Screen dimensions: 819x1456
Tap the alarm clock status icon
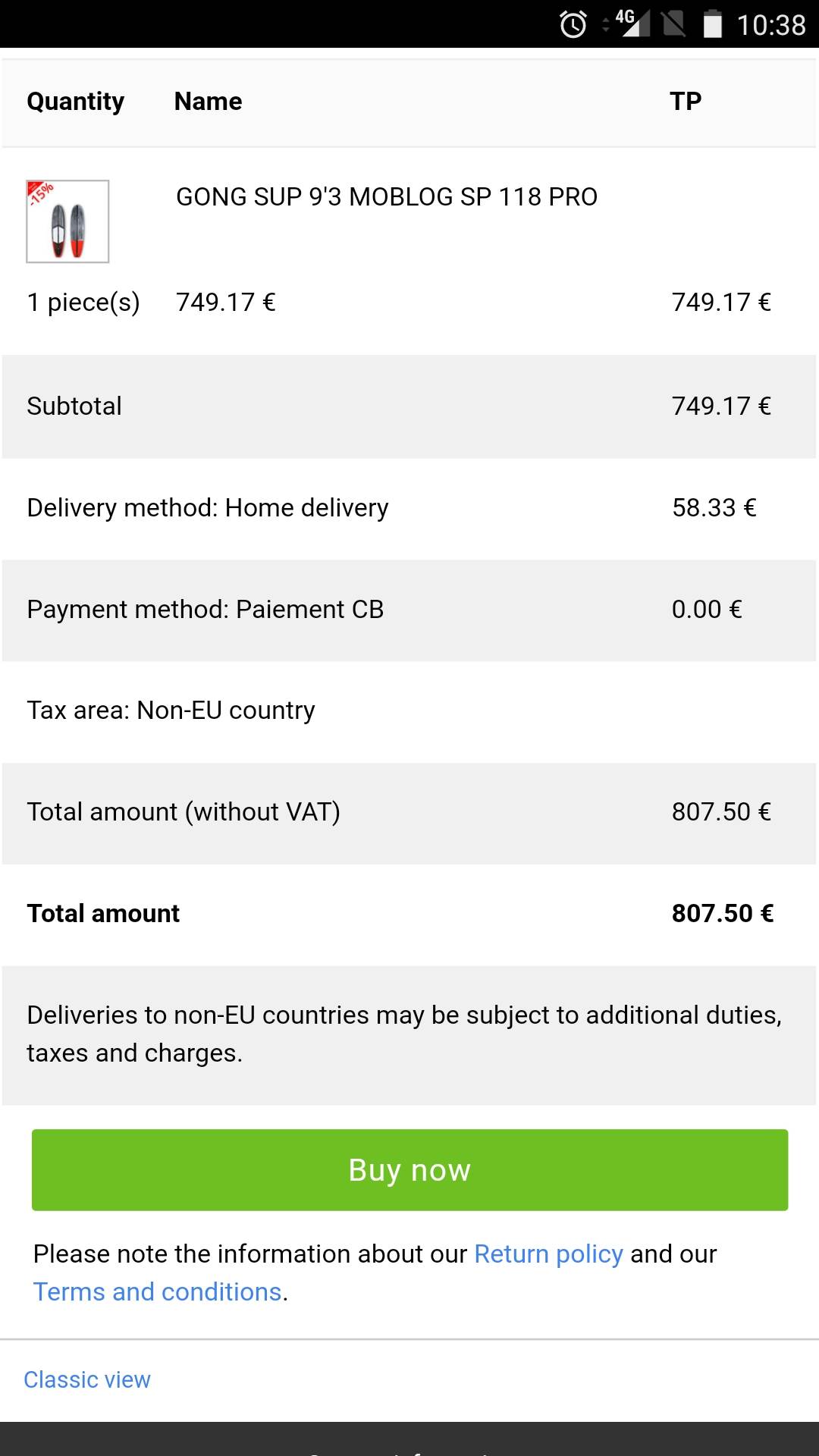573,24
